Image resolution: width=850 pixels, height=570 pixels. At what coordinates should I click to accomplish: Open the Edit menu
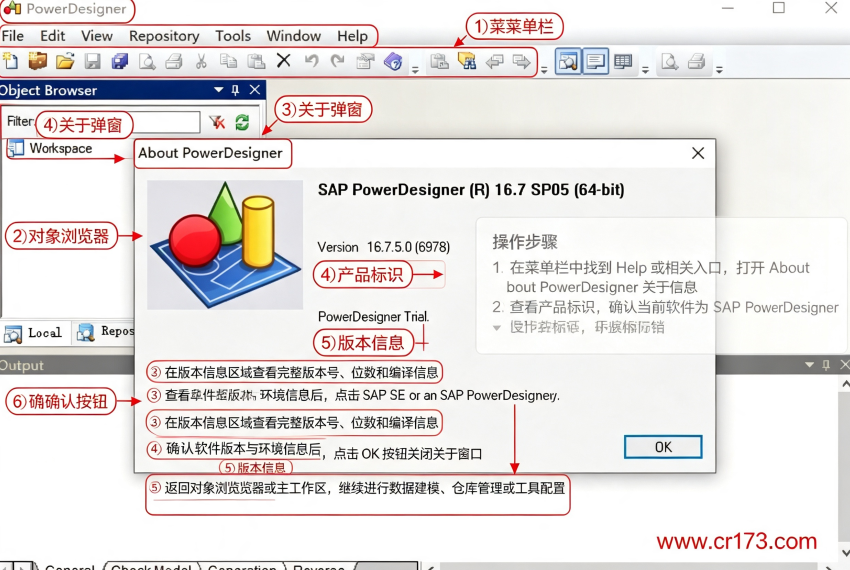[x=53, y=36]
